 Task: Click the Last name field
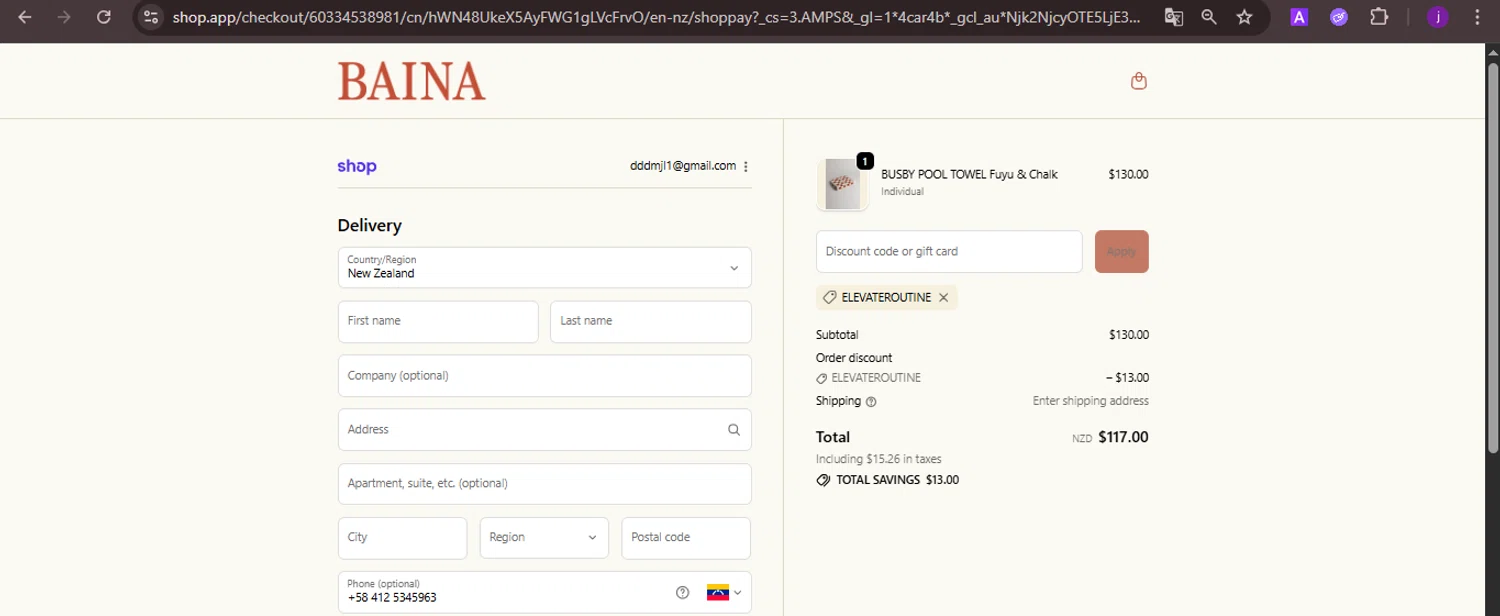[x=651, y=322]
